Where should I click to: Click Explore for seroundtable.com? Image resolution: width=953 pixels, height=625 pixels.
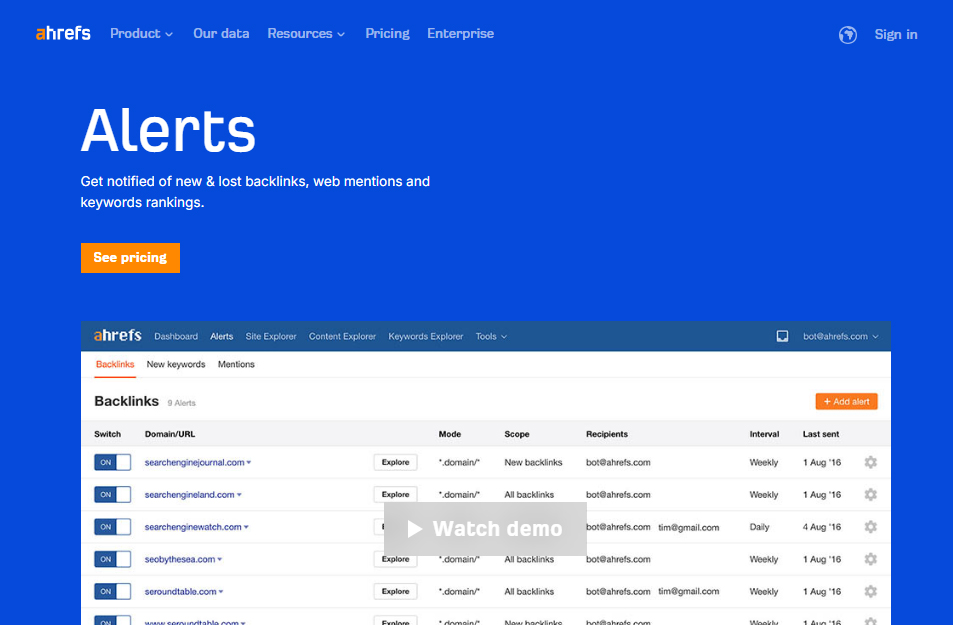[x=396, y=592]
